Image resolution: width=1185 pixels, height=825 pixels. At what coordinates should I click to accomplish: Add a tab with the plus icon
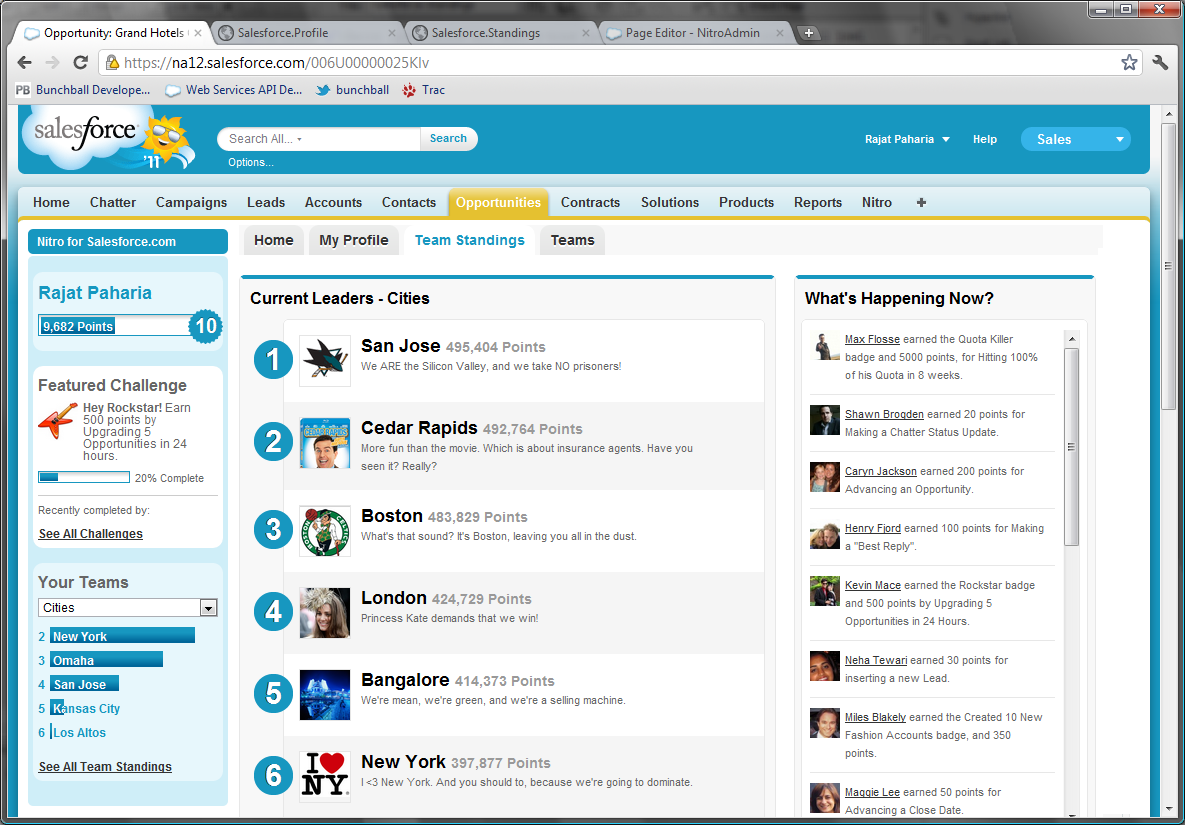point(921,202)
